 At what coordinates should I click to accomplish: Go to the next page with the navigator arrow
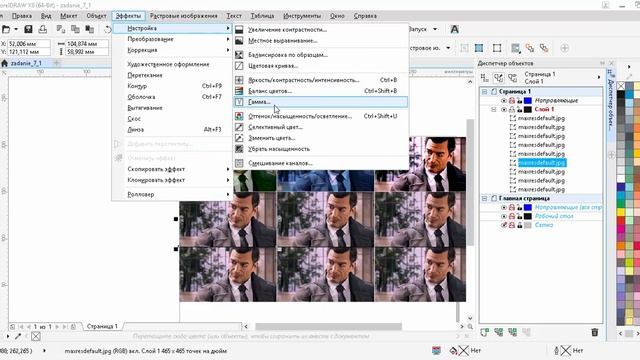pos(57,327)
